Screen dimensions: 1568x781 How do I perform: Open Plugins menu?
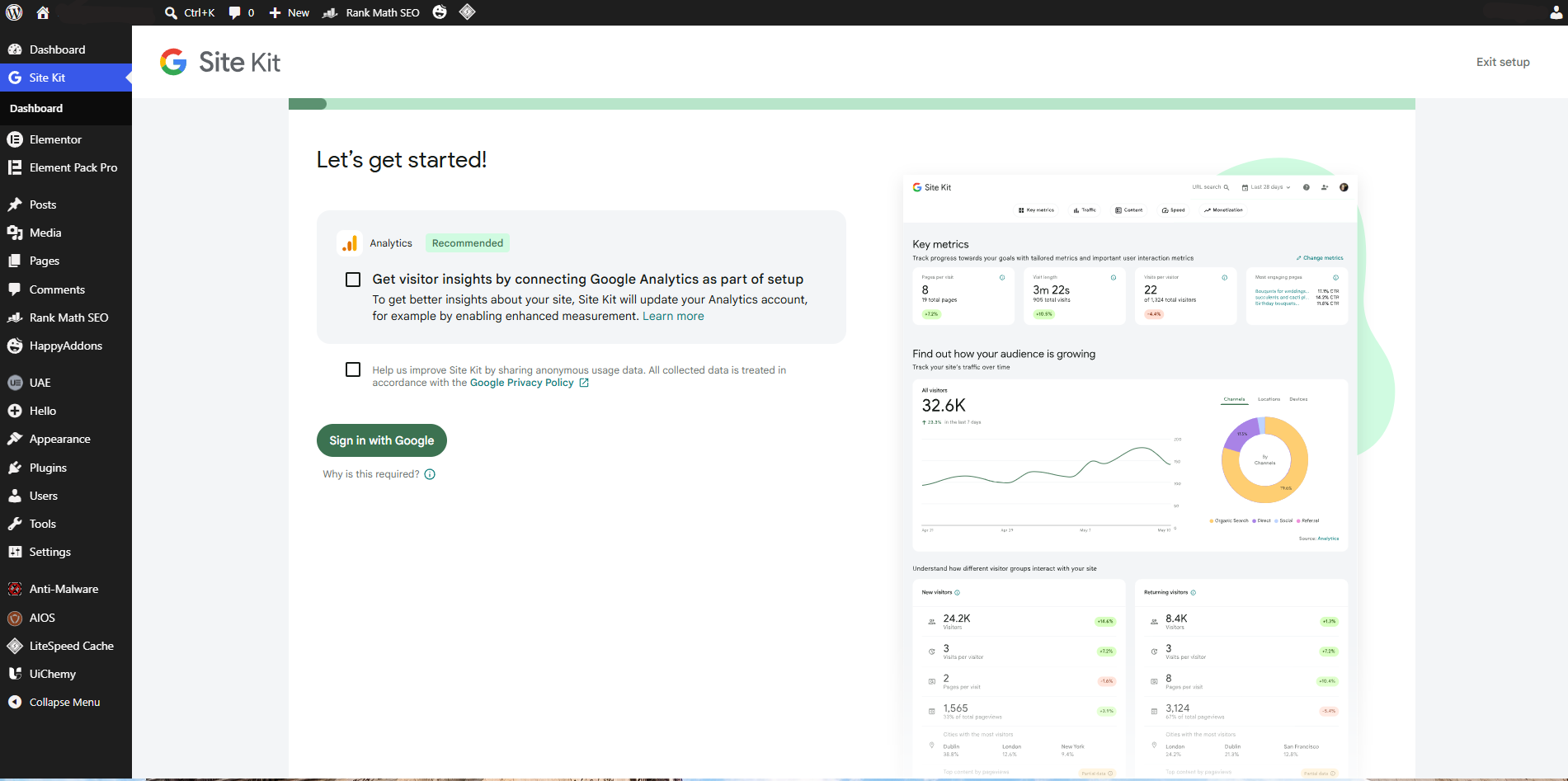tap(66, 468)
